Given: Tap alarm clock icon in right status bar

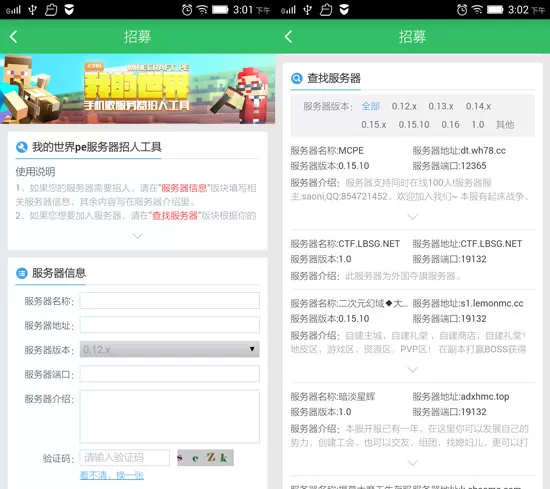Looking at the screenshot, I should [462, 10].
